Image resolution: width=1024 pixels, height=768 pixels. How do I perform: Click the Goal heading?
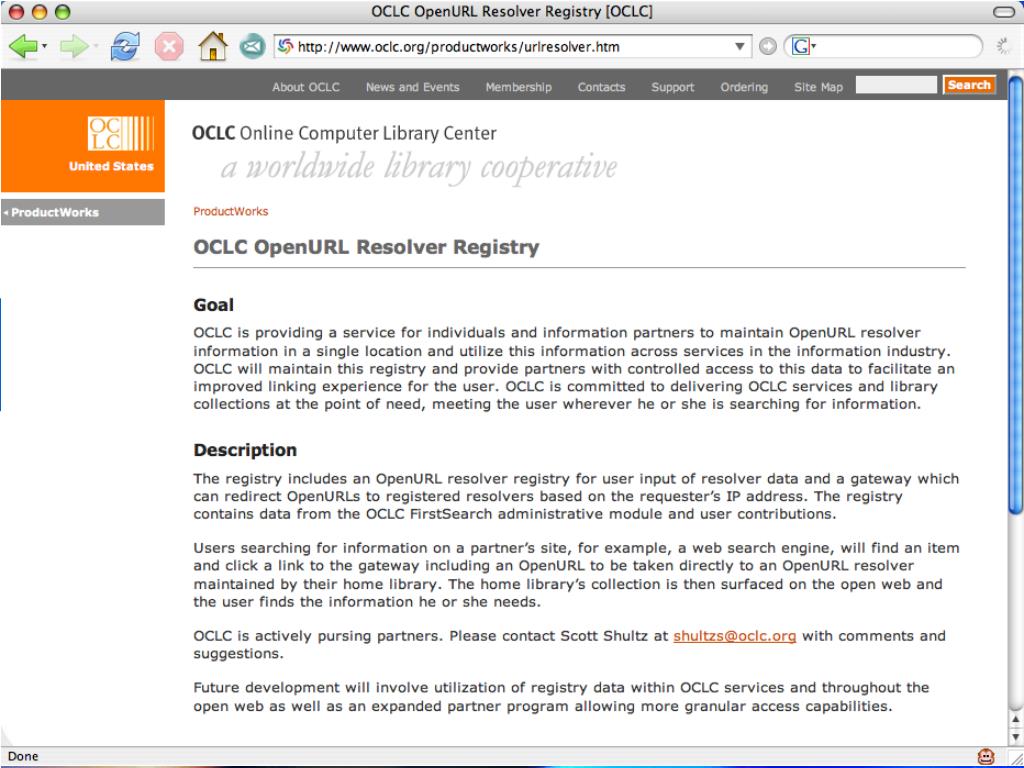[x=214, y=305]
